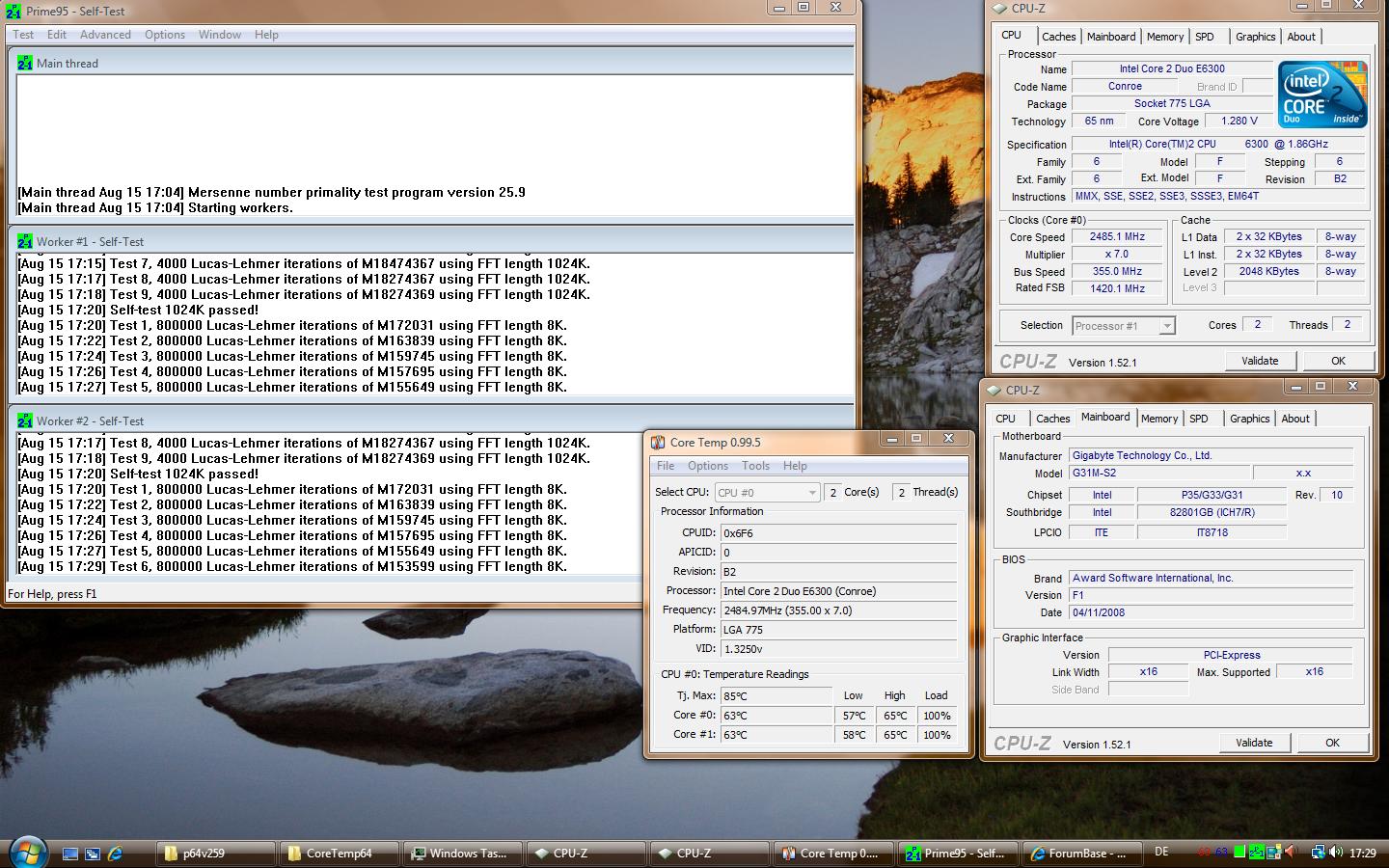Switch to About tab in CPU-Z processor window
Image resolution: width=1389 pixels, height=868 pixels.
click(1301, 37)
